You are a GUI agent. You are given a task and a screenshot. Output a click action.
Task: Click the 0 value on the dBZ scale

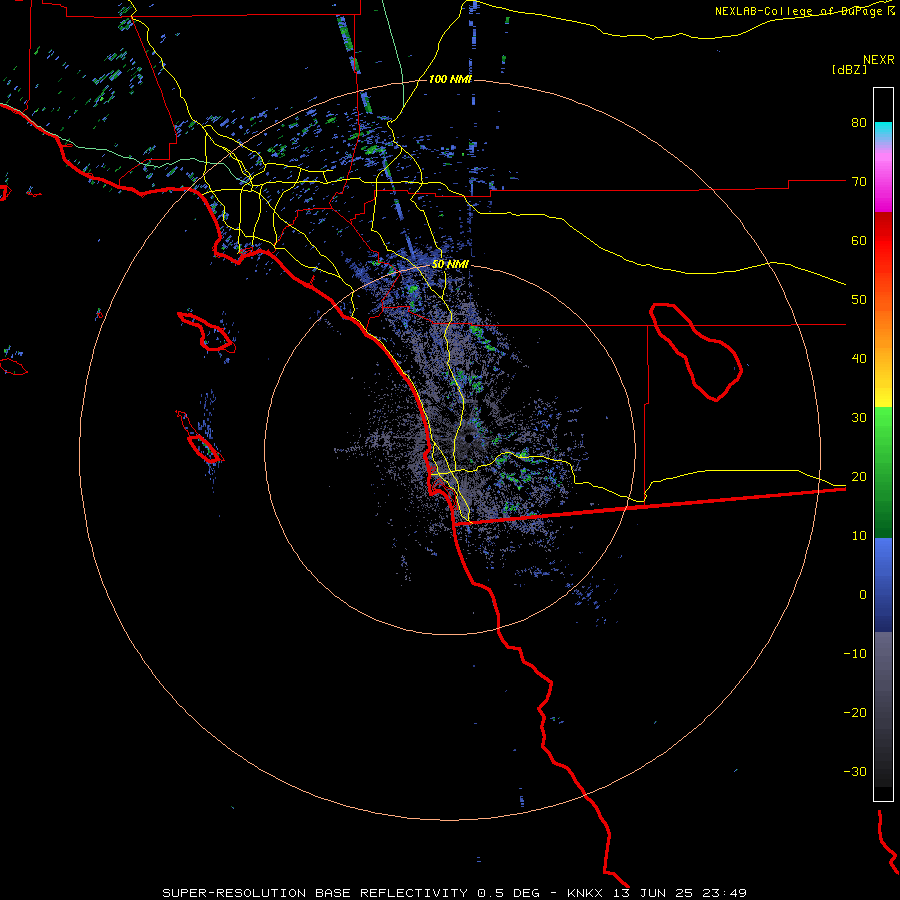point(863,595)
